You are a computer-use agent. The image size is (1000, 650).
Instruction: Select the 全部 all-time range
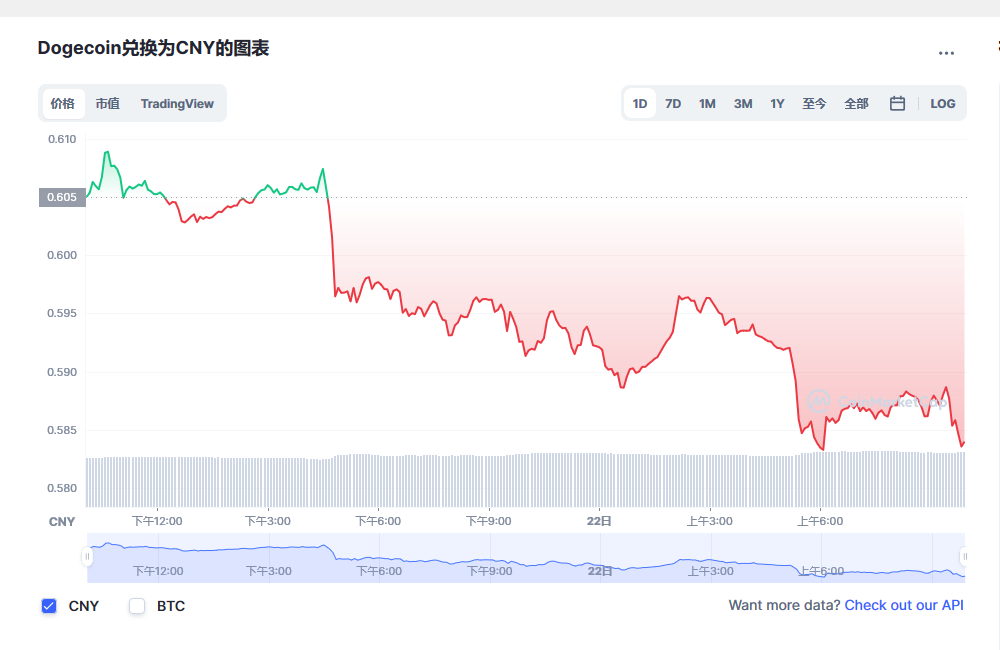pyautogui.click(x=857, y=103)
